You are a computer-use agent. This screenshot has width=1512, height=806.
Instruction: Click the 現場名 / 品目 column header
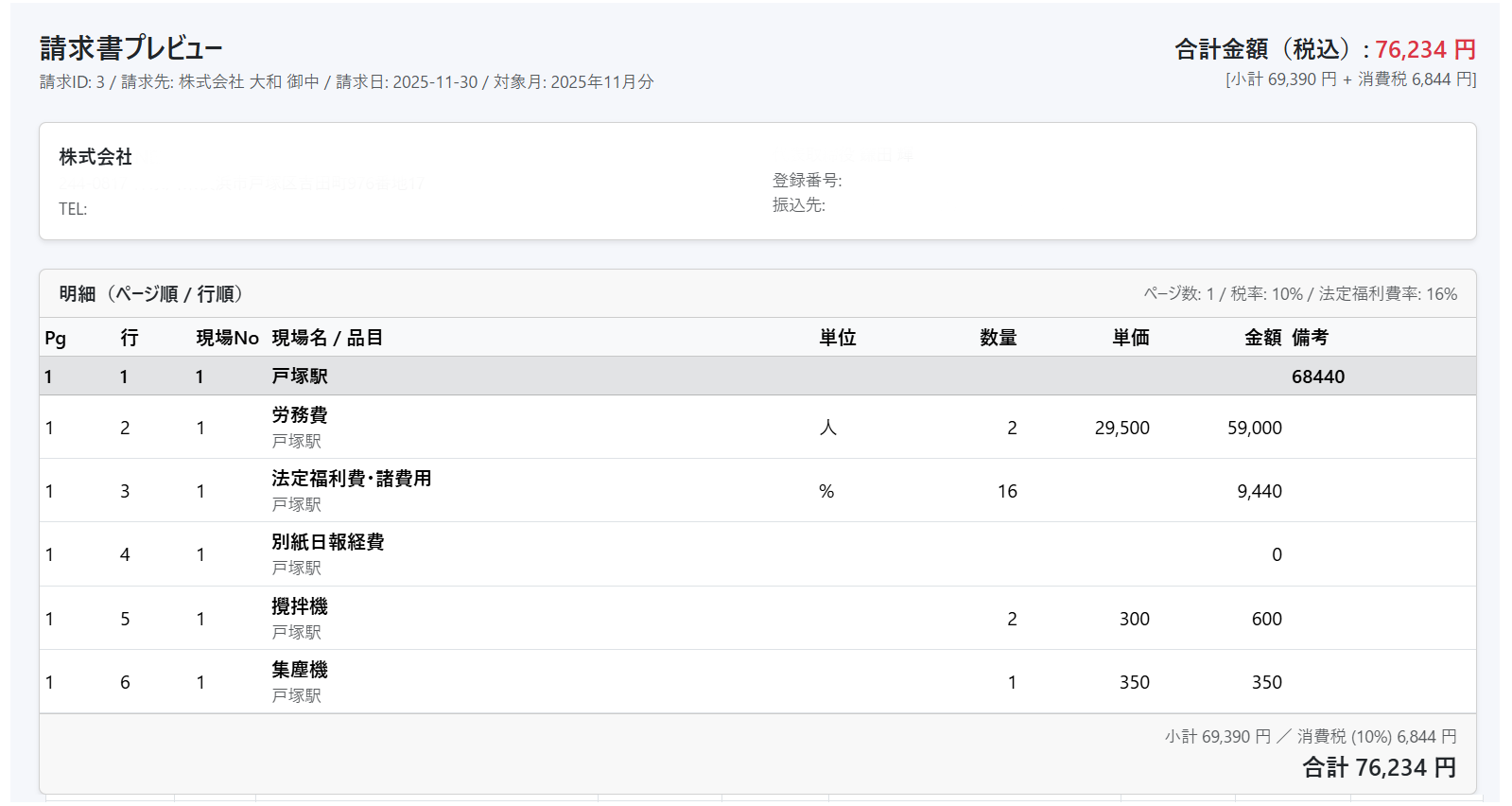pos(327,338)
